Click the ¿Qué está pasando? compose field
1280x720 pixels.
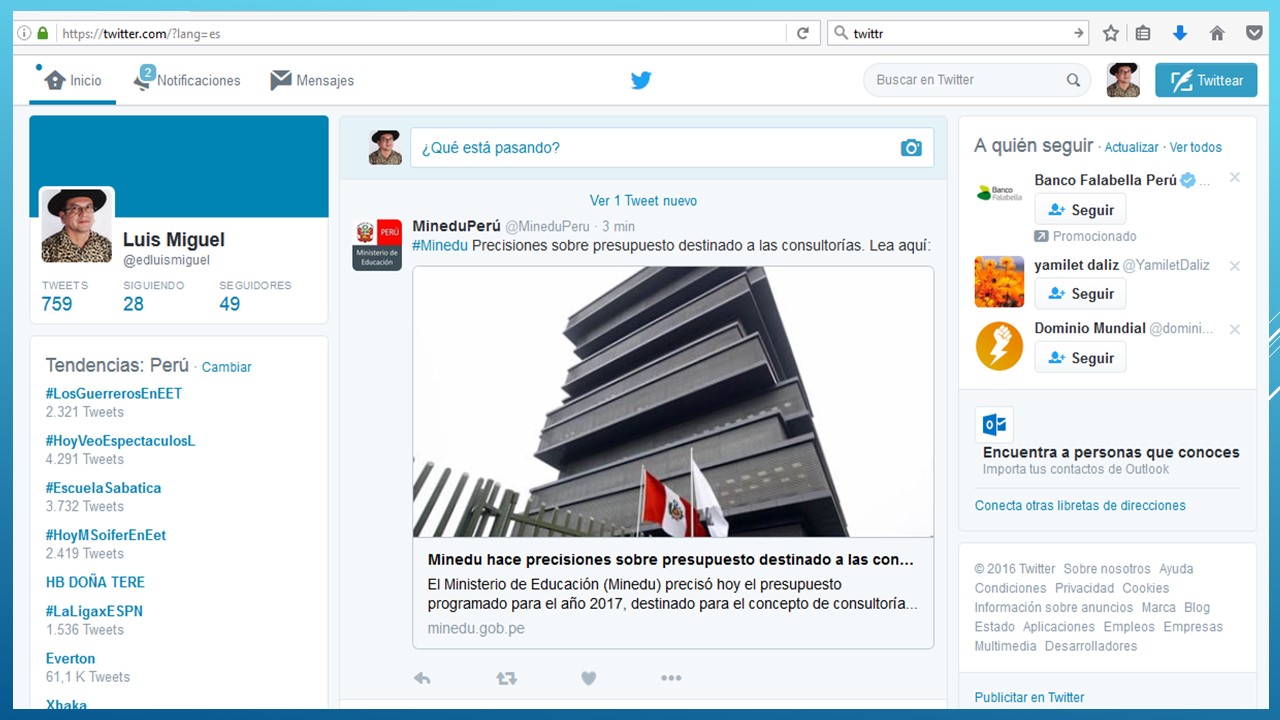[x=672, y=148]
